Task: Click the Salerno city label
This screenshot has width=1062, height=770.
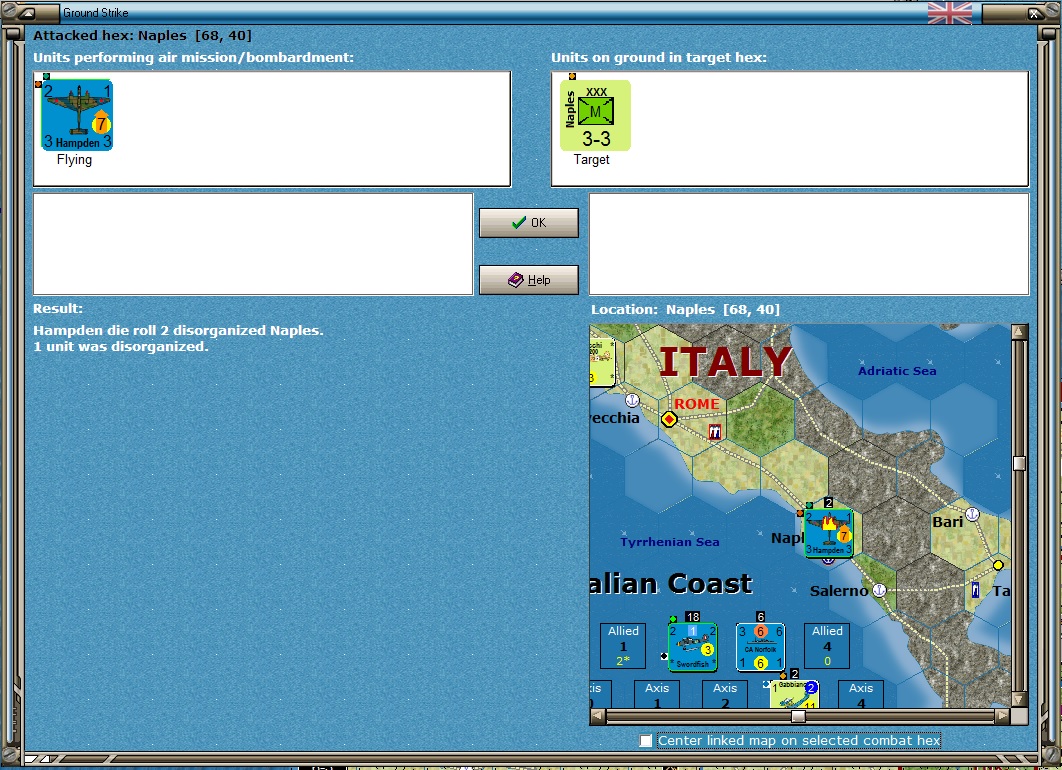Action: (839, 591)
